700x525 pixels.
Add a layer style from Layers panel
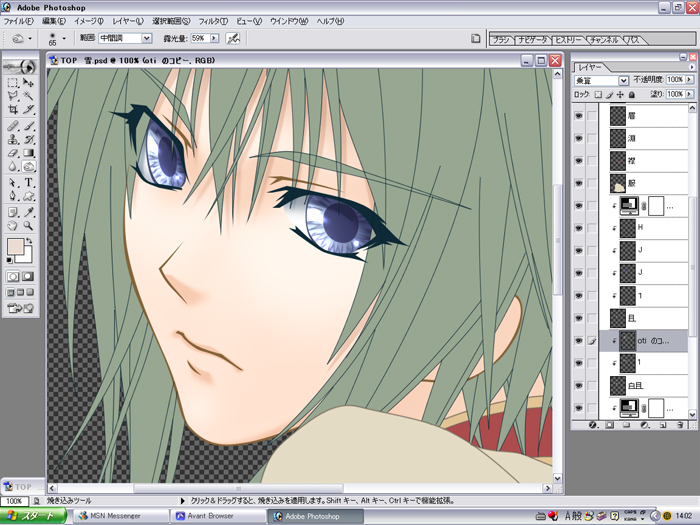click(593, 425)
